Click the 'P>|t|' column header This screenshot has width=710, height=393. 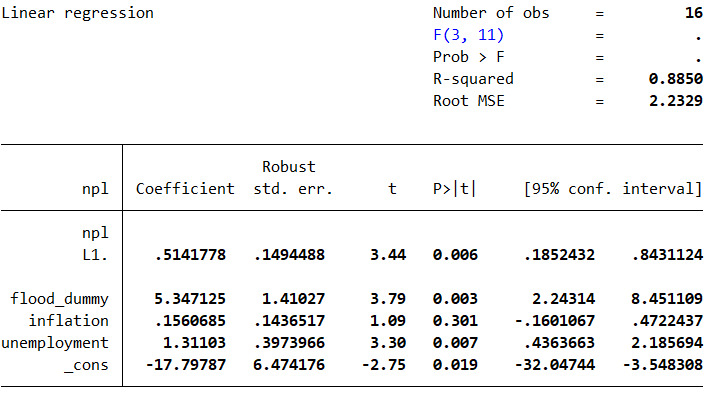click(455, 189)
